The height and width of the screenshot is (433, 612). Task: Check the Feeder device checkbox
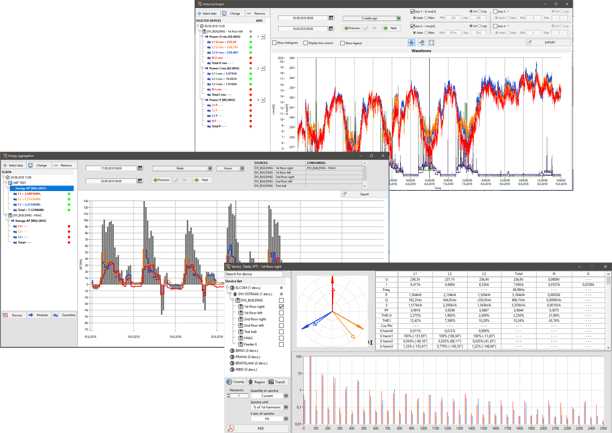point(281,344)
